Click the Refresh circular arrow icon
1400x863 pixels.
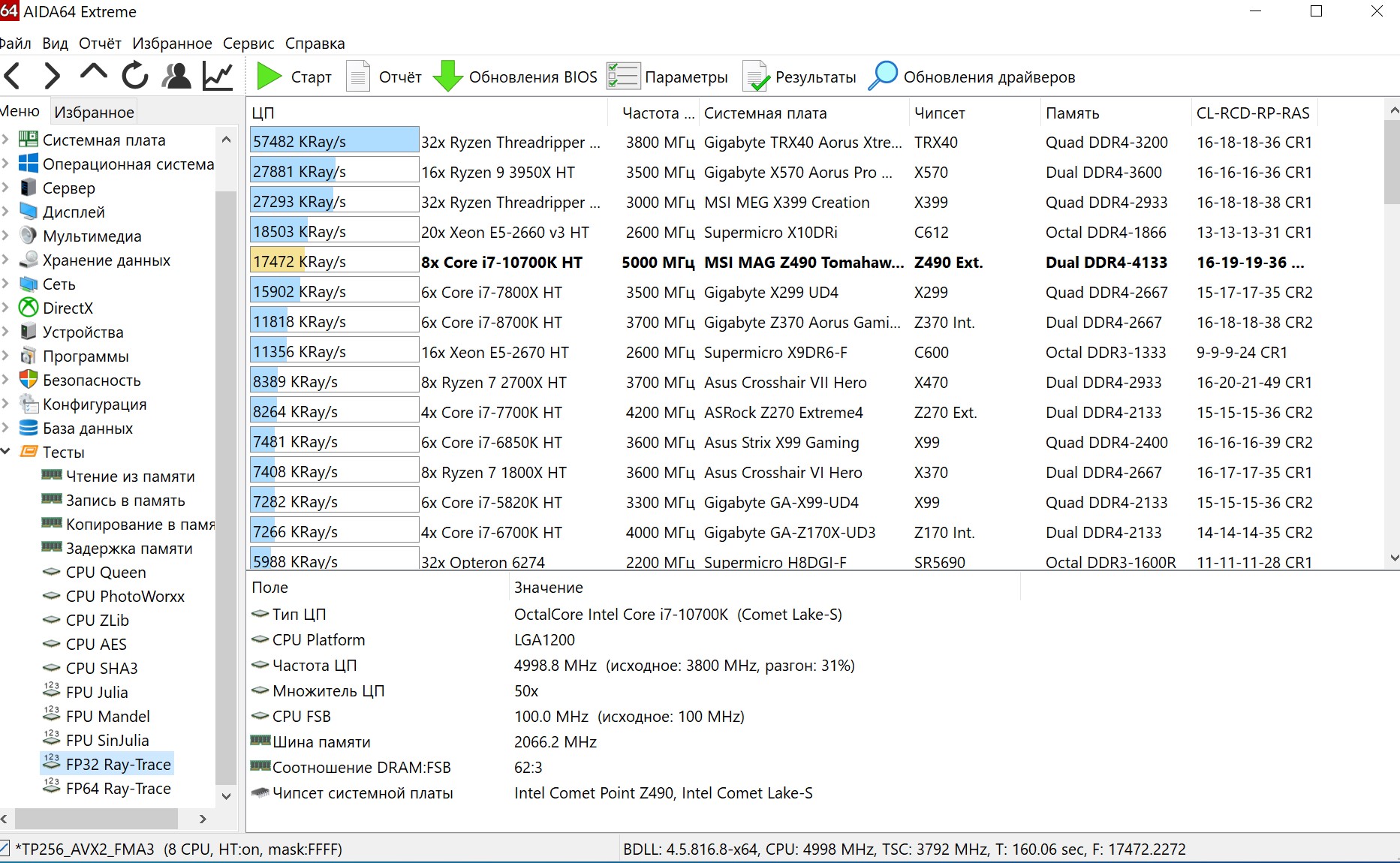pyautogui.click(x=135, y=76)
